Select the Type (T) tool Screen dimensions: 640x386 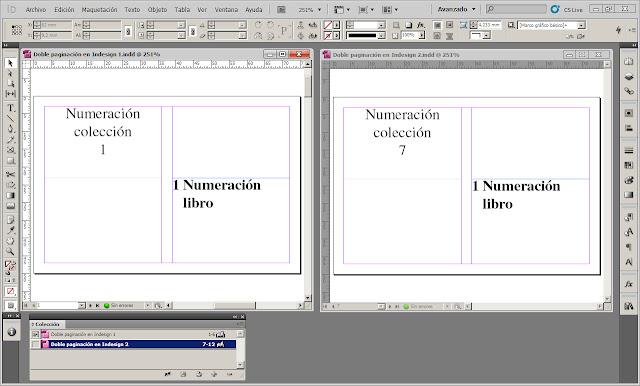point(11,109)
